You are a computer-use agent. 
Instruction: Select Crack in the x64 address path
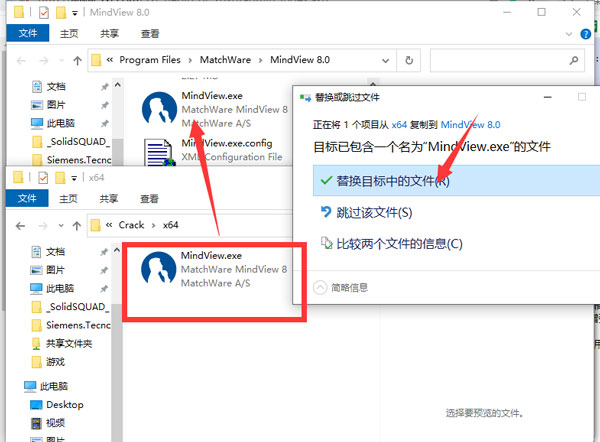(x=131, y=225)
